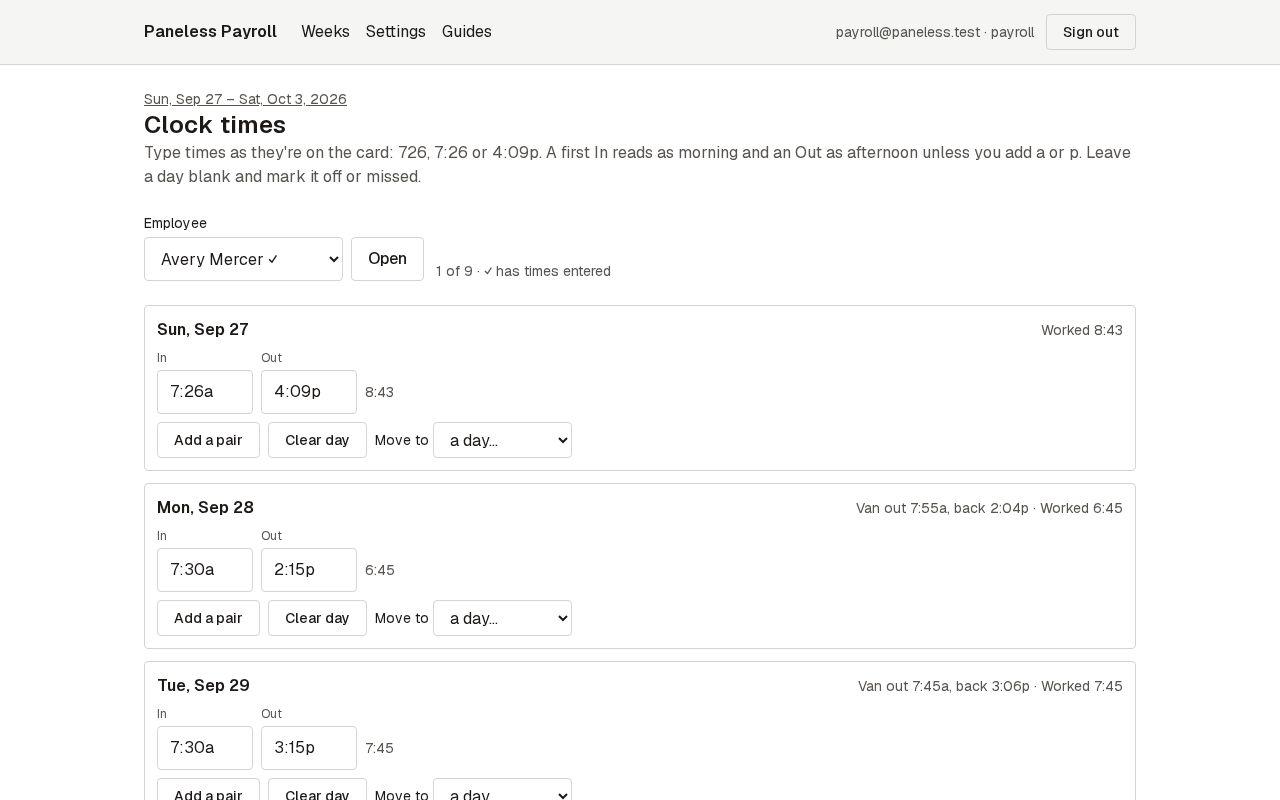Click the 6:45 pair duration on Monday

coord(380,570)
